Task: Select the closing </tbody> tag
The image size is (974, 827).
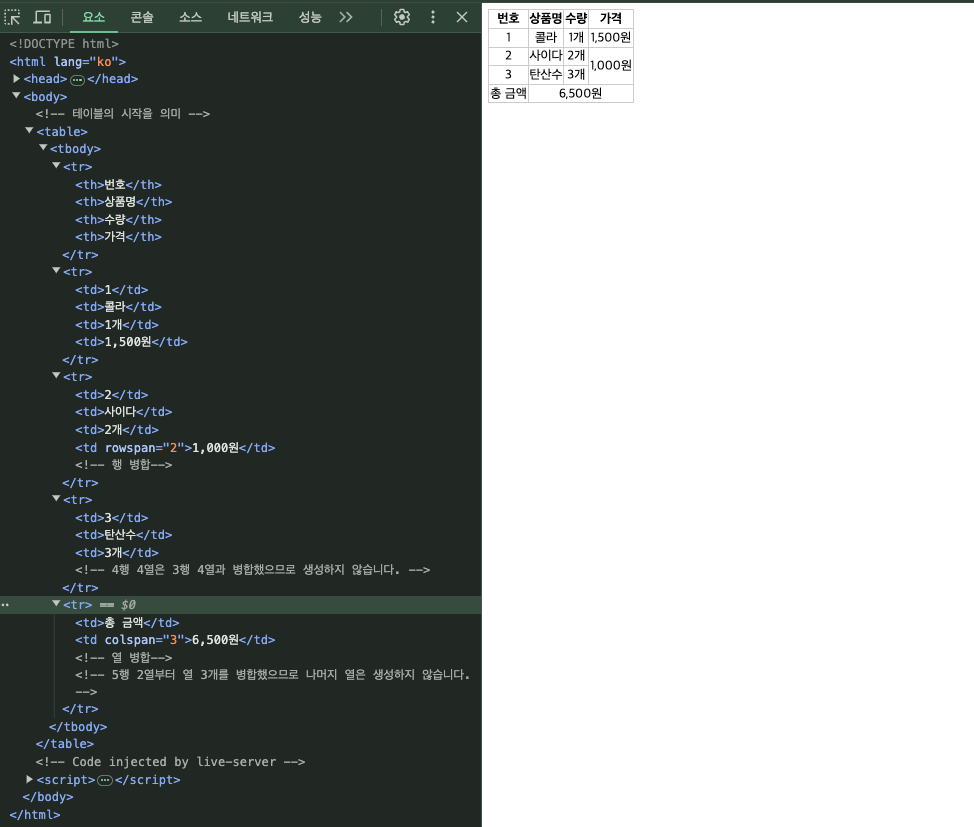Action: (78, 727)
